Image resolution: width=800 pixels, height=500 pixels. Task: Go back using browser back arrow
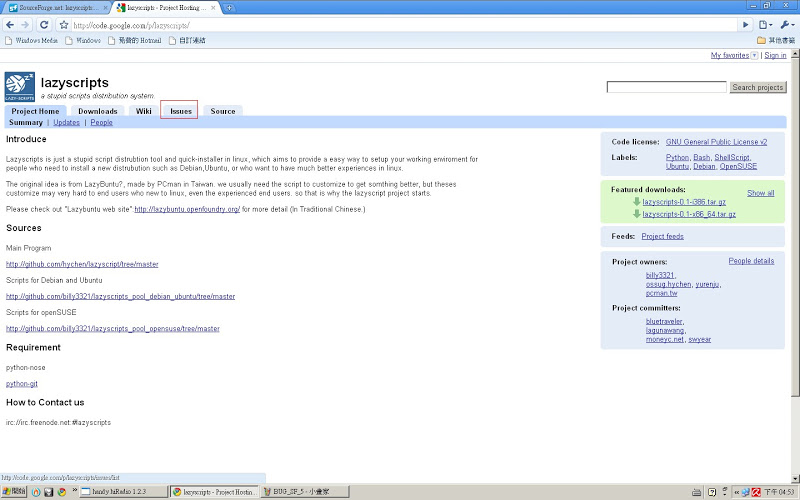[x=10, y=24]
